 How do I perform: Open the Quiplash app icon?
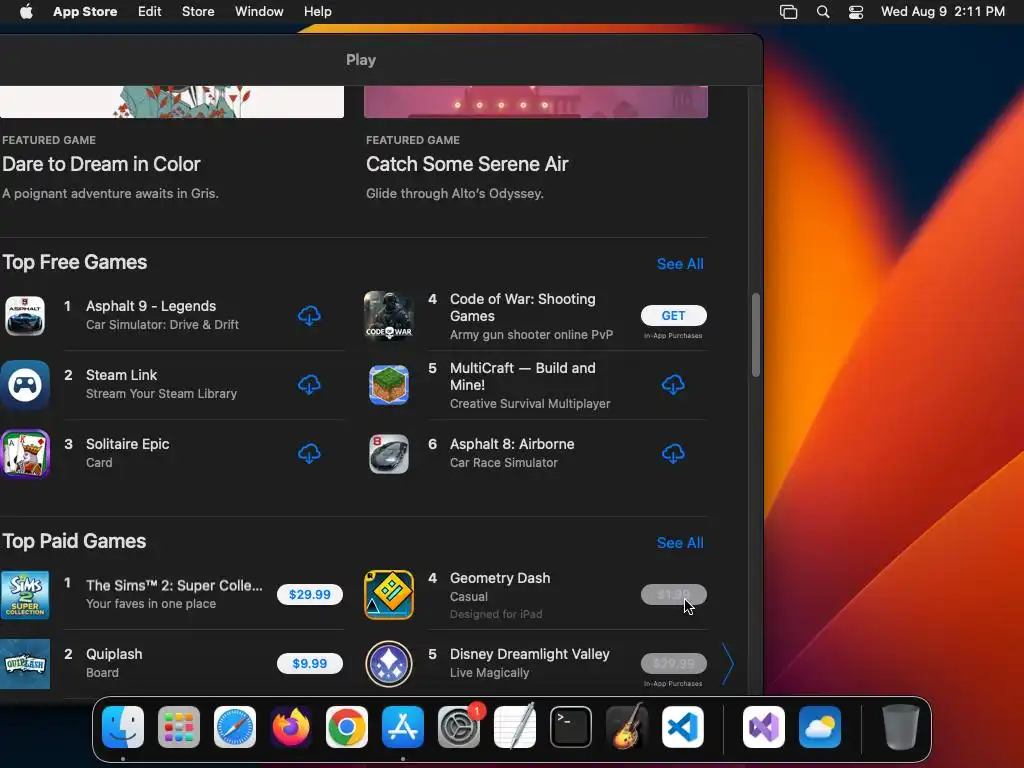click(25, 664)
